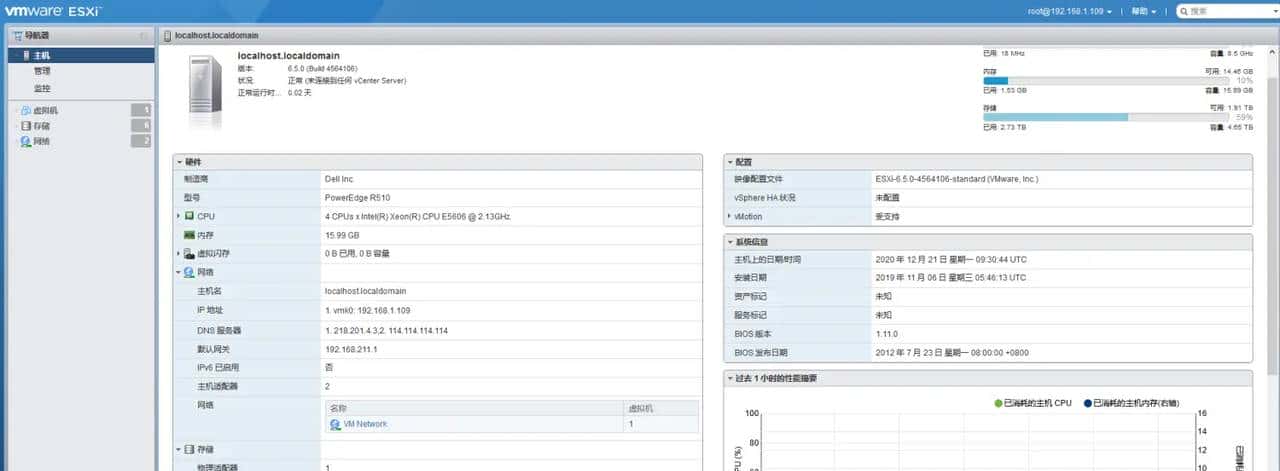Click the networks count badge
This screenshot has height=471, width=1280.
click(x=142, y=142)
